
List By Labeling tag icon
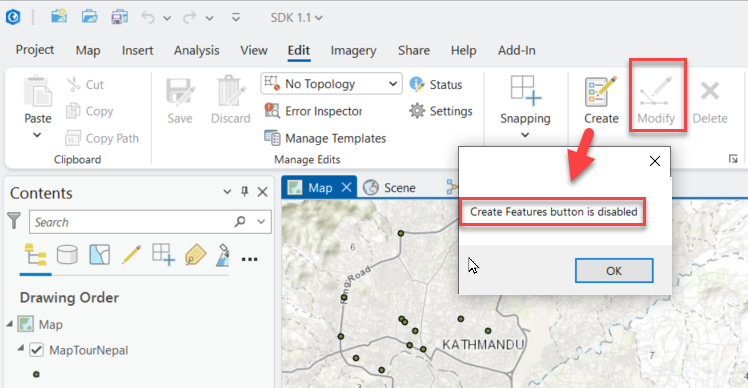point(196,255)
